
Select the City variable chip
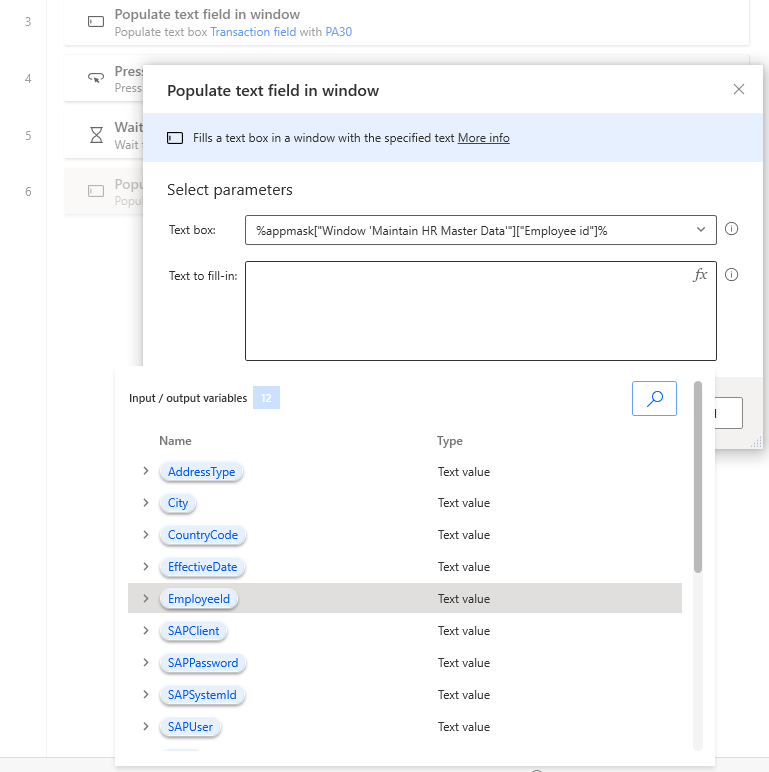[178, 503]
